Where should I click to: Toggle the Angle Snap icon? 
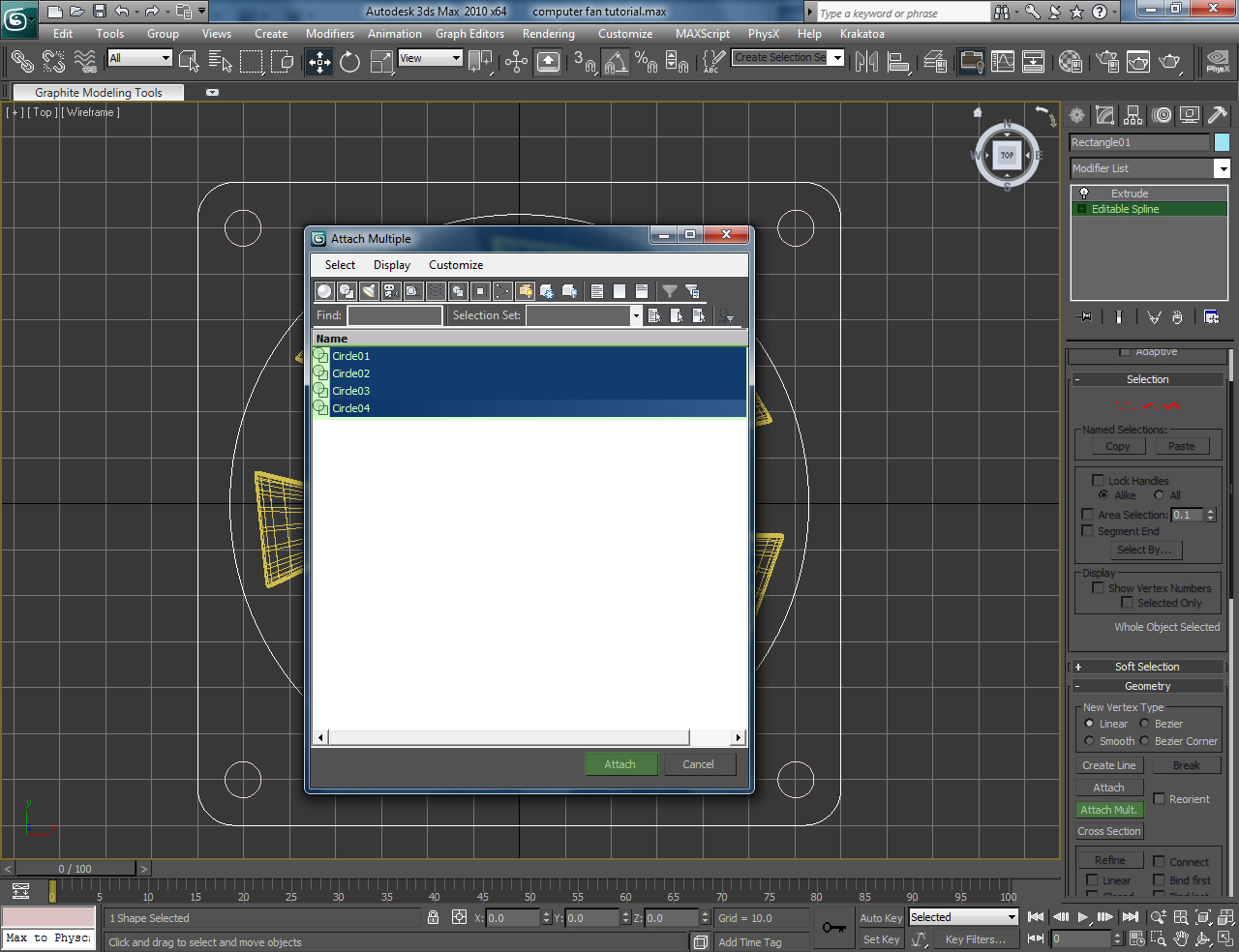point(616,62)
